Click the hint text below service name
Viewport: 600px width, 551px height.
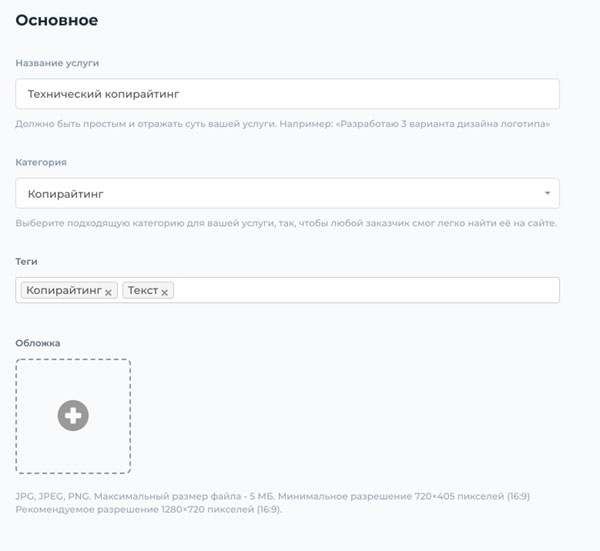pos(282,124)
